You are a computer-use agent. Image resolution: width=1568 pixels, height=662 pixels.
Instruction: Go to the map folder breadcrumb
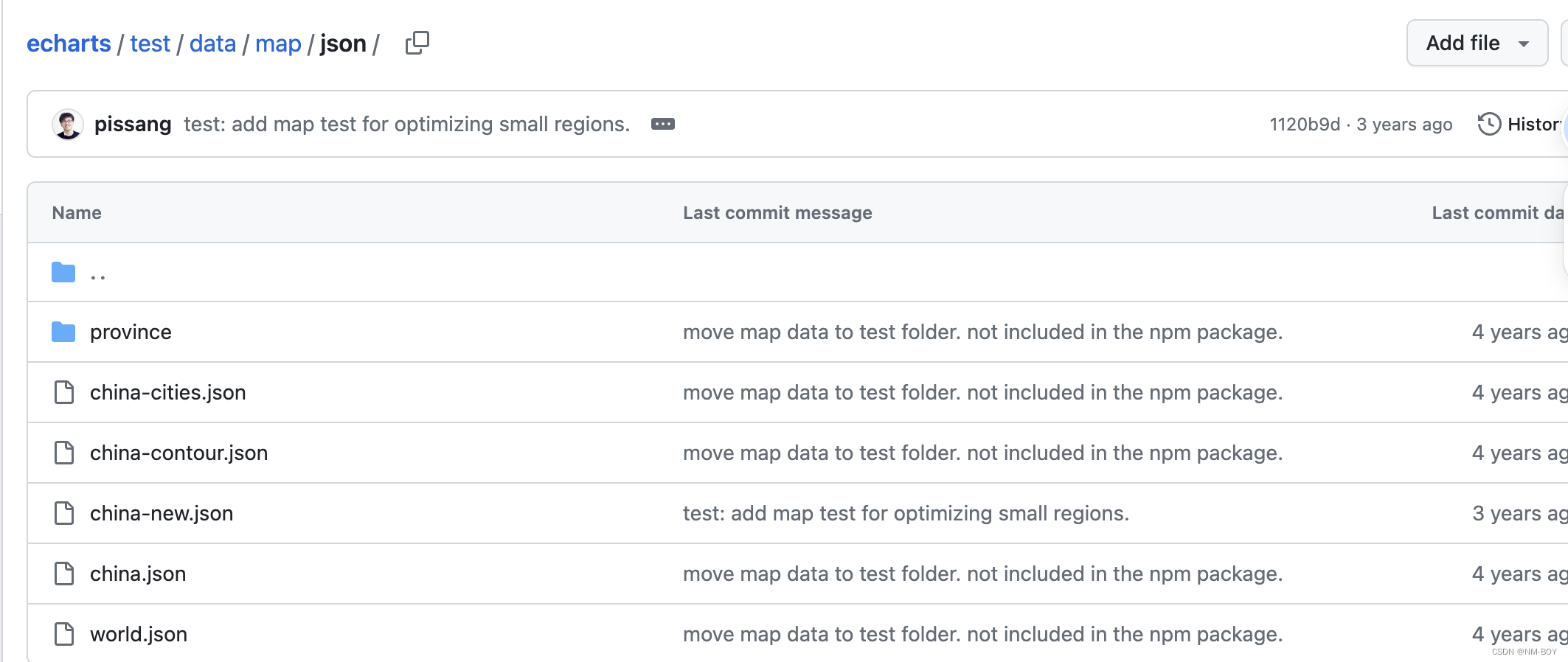point(278,43)
